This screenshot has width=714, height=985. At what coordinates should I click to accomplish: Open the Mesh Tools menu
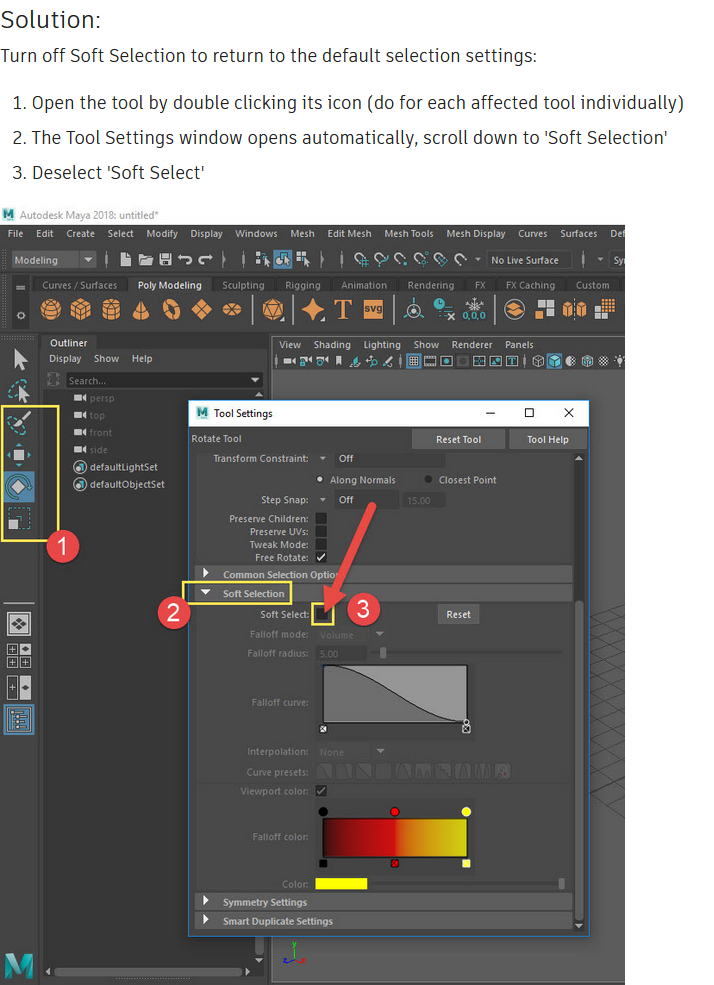tap(408, 234)
